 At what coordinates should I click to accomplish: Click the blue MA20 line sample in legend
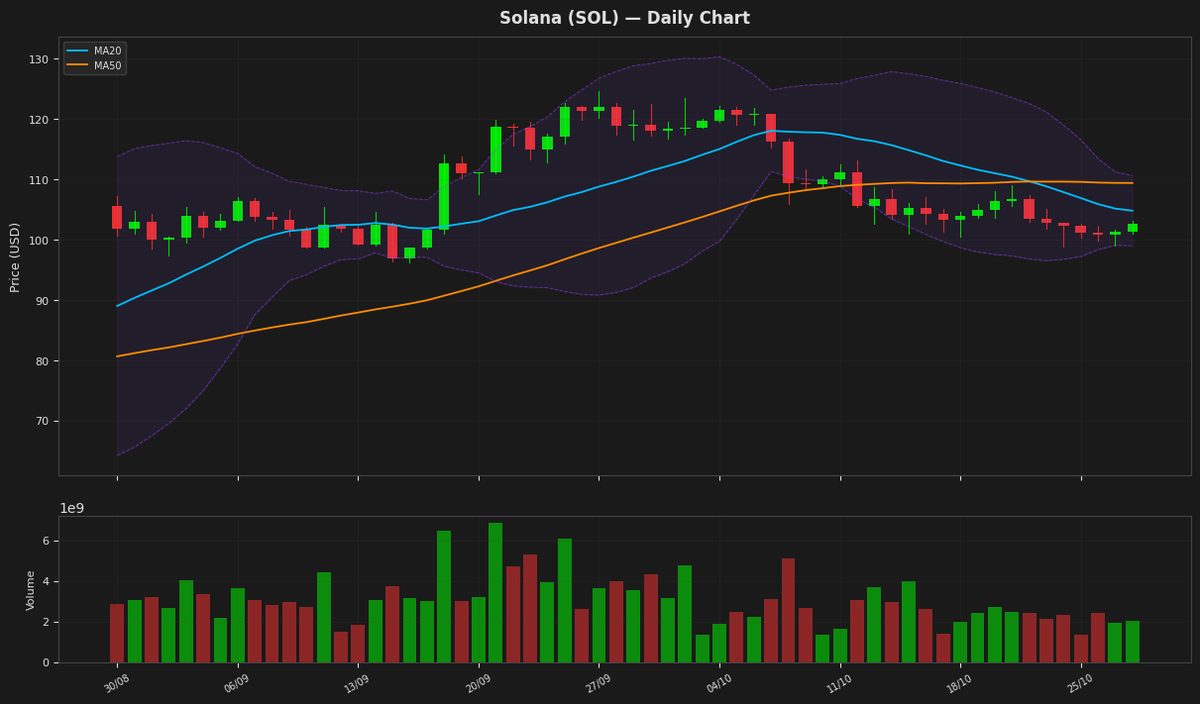pyautogui.click(x=78, y=50)
